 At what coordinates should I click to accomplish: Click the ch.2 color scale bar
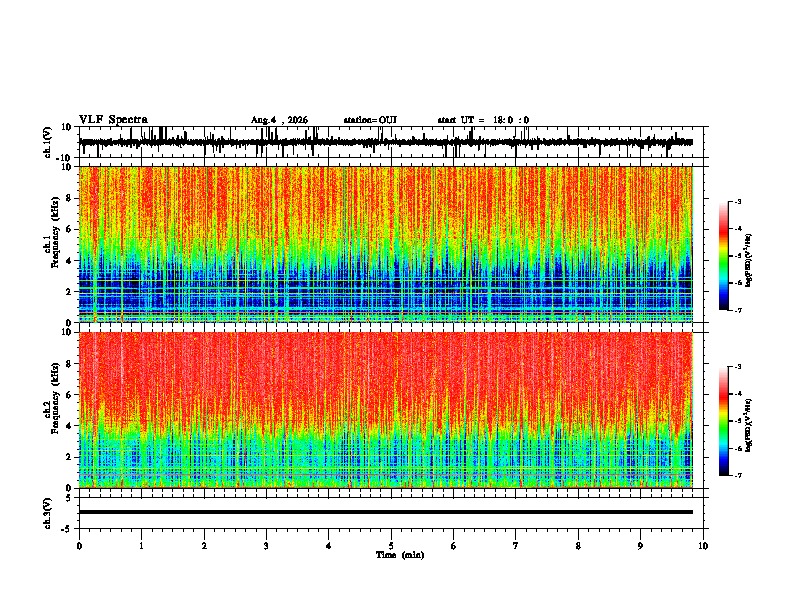(x=723, y=421)
